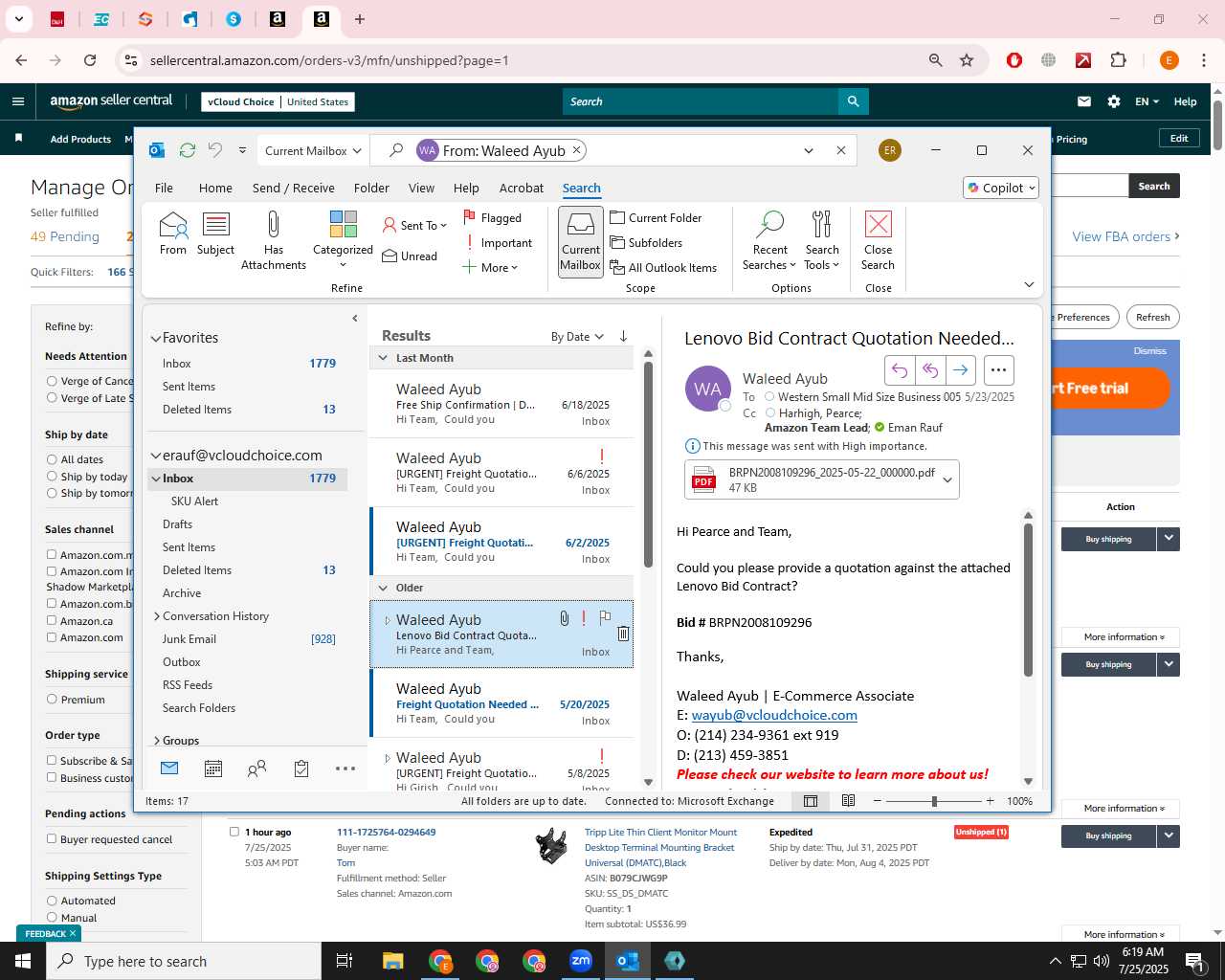Open the By Date sort dropdown
The width and height of the screenshot is (1225, 980).
click(x=577, y=337)
